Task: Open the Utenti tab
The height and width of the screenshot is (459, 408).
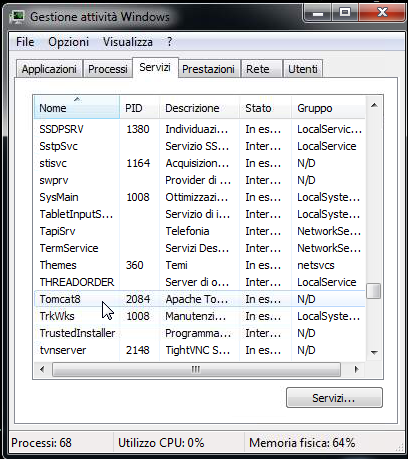Action: coord(303,69)
